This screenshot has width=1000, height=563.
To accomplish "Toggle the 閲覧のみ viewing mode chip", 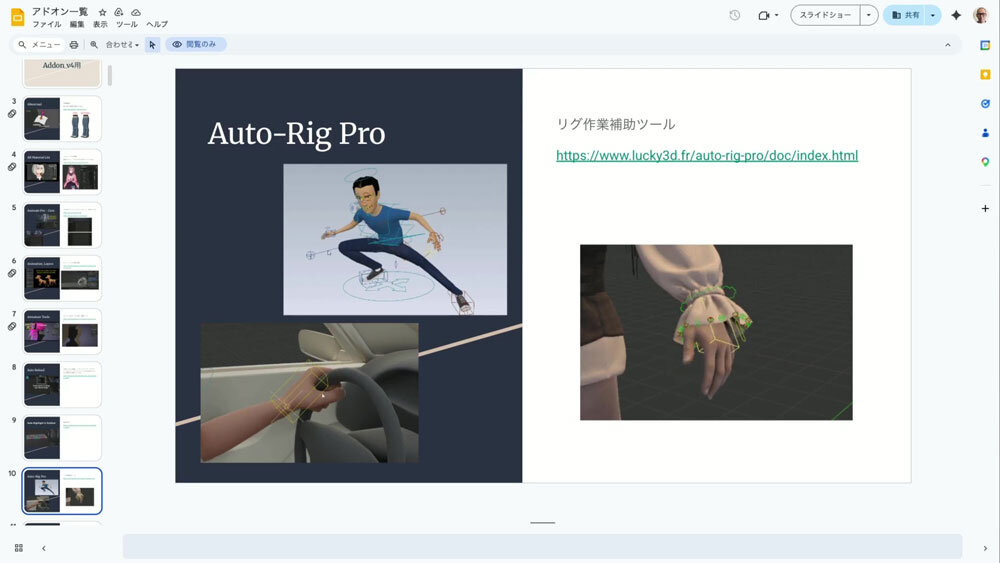I will [x=196, y=45].
